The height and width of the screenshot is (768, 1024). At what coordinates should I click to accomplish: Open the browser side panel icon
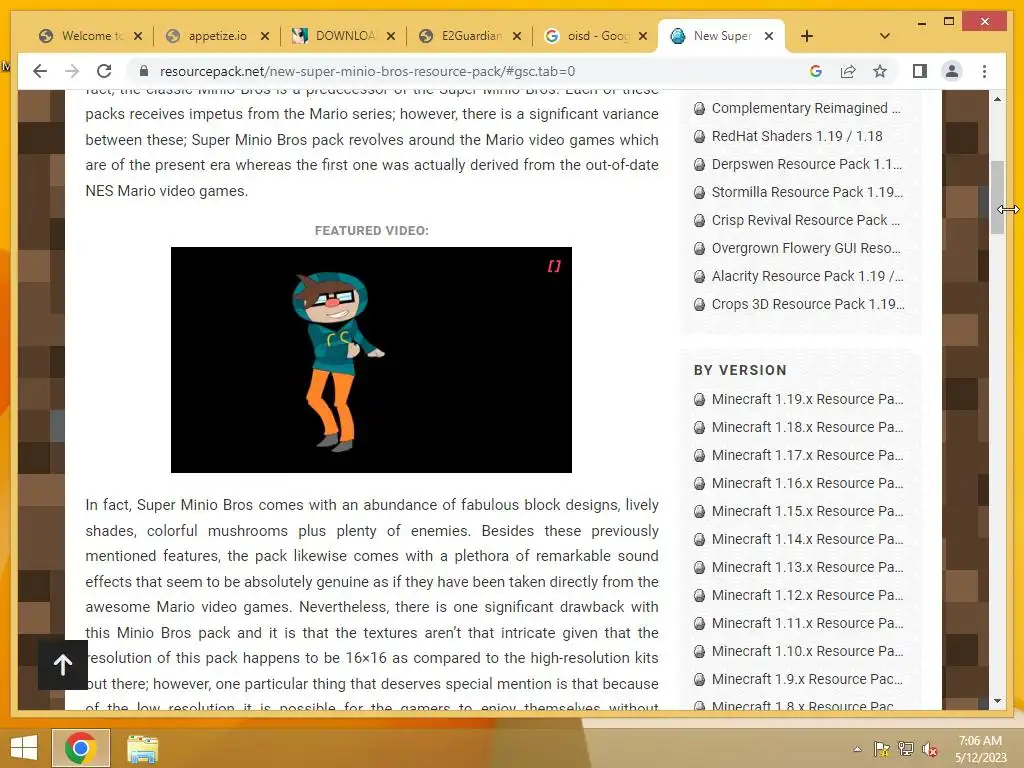[x=920, y=71]
